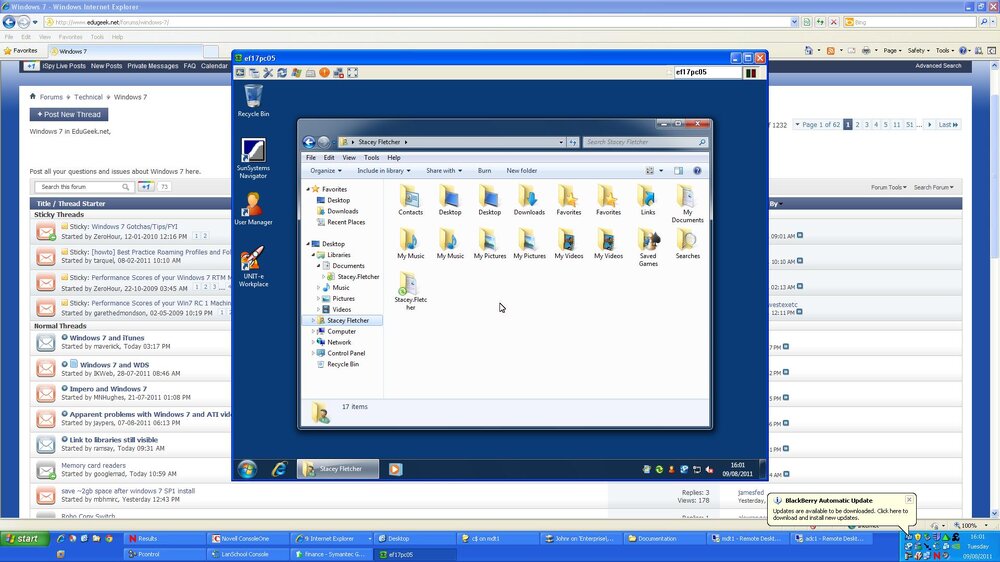Open the Explorer View menu

349,158
